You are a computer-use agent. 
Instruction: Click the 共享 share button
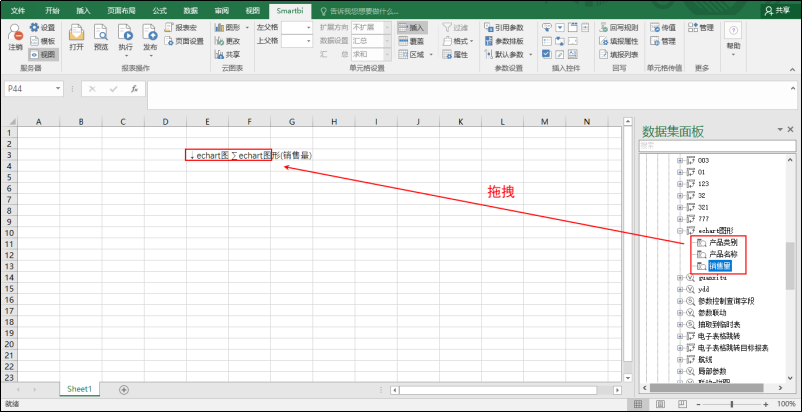[777, 10]
